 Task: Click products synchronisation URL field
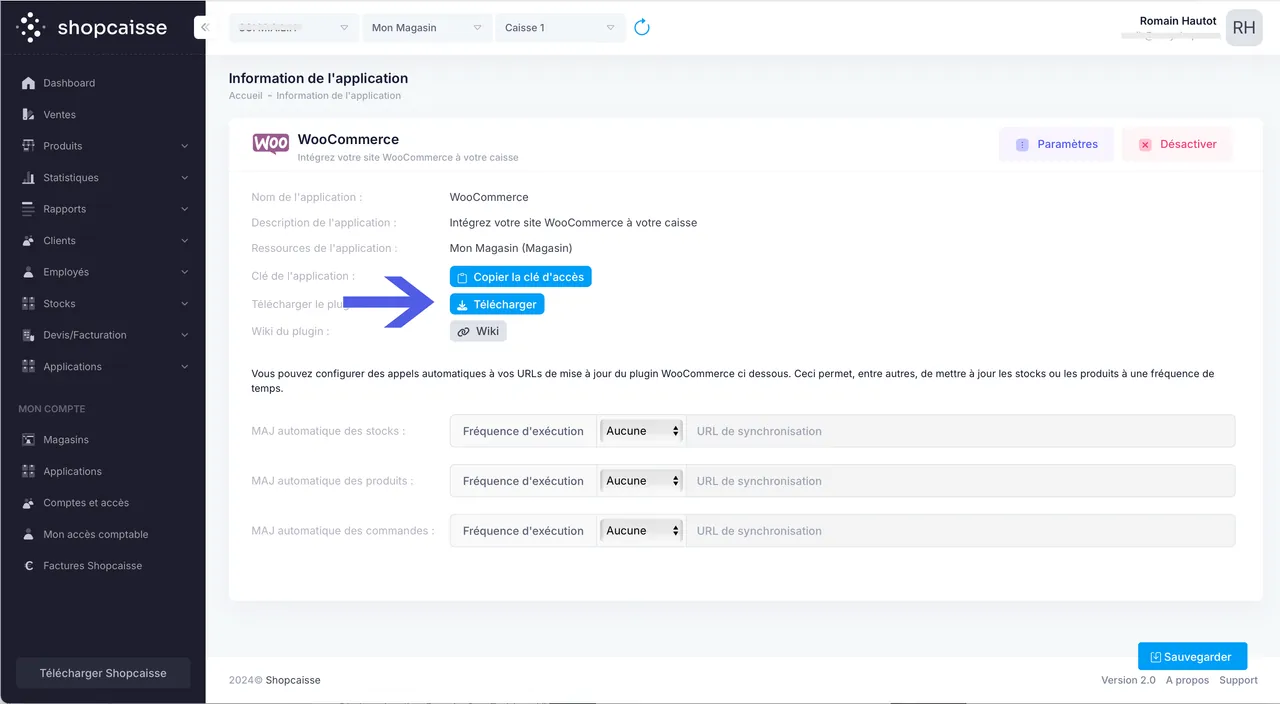(x=960, y=481)
